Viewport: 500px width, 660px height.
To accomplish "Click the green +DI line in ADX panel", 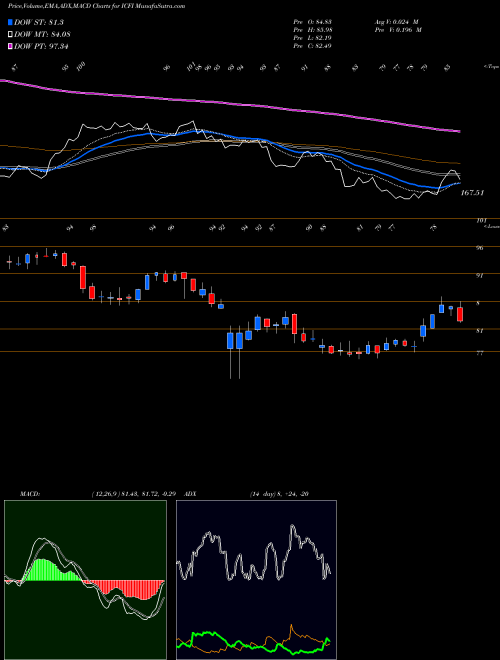I will 206,634.
